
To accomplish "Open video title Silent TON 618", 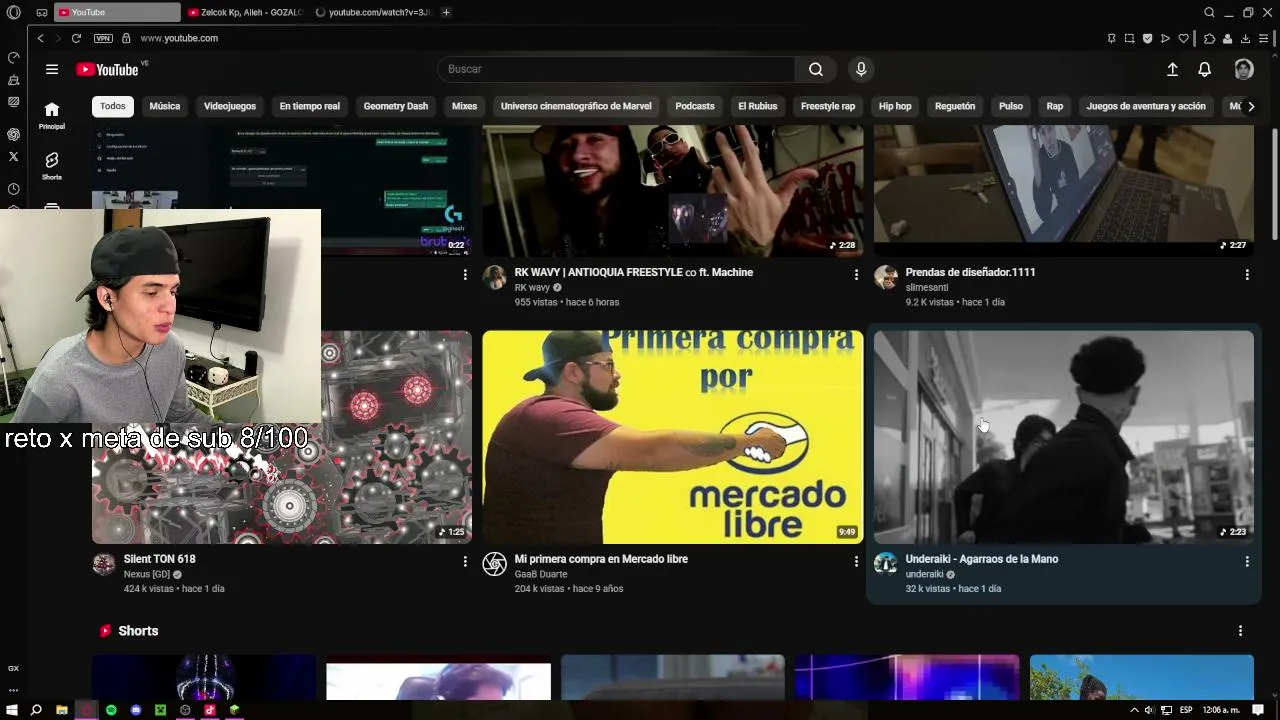I will (160, 559).
